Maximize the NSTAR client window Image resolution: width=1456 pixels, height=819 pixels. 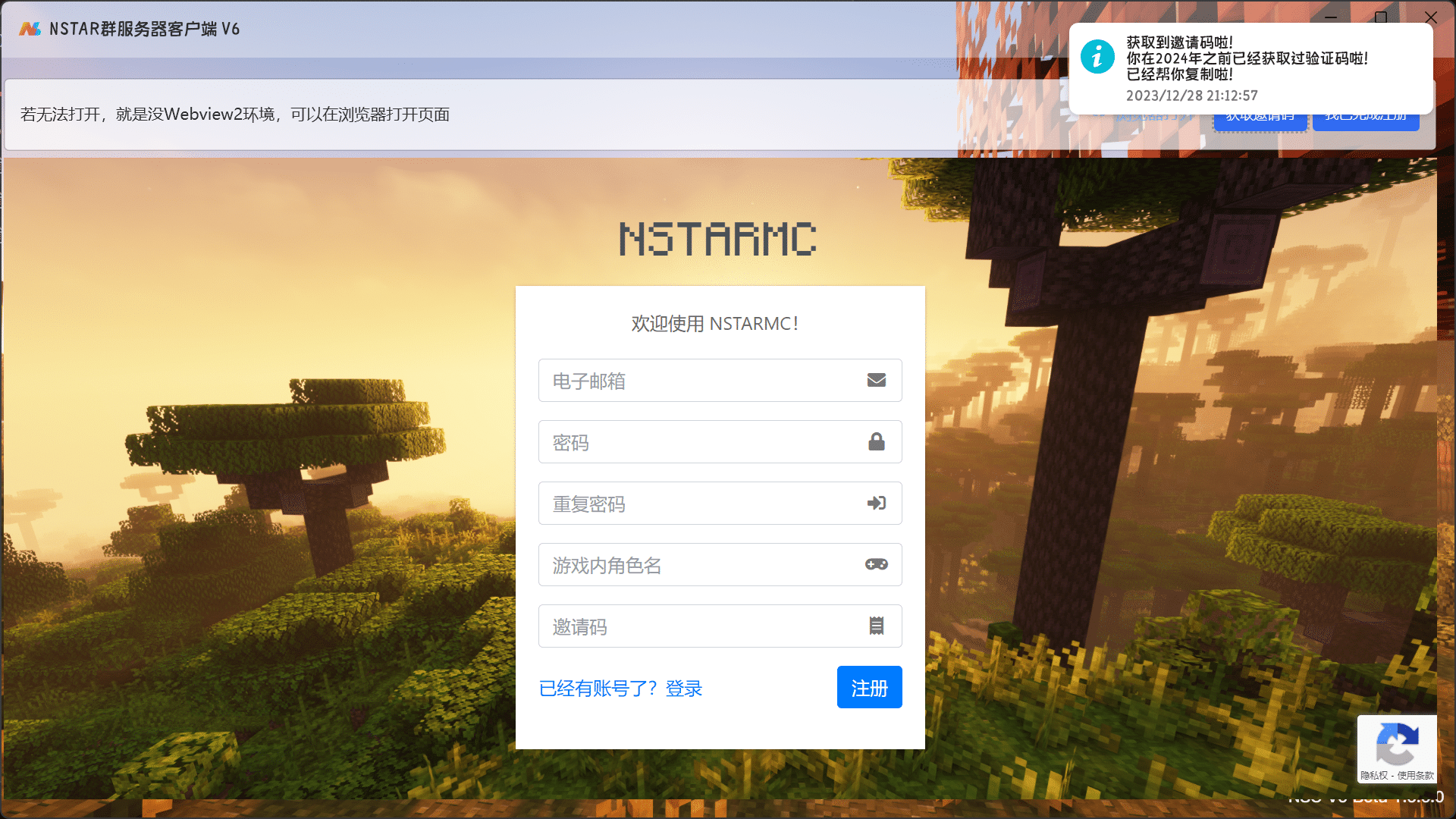tap(1381, 17)
